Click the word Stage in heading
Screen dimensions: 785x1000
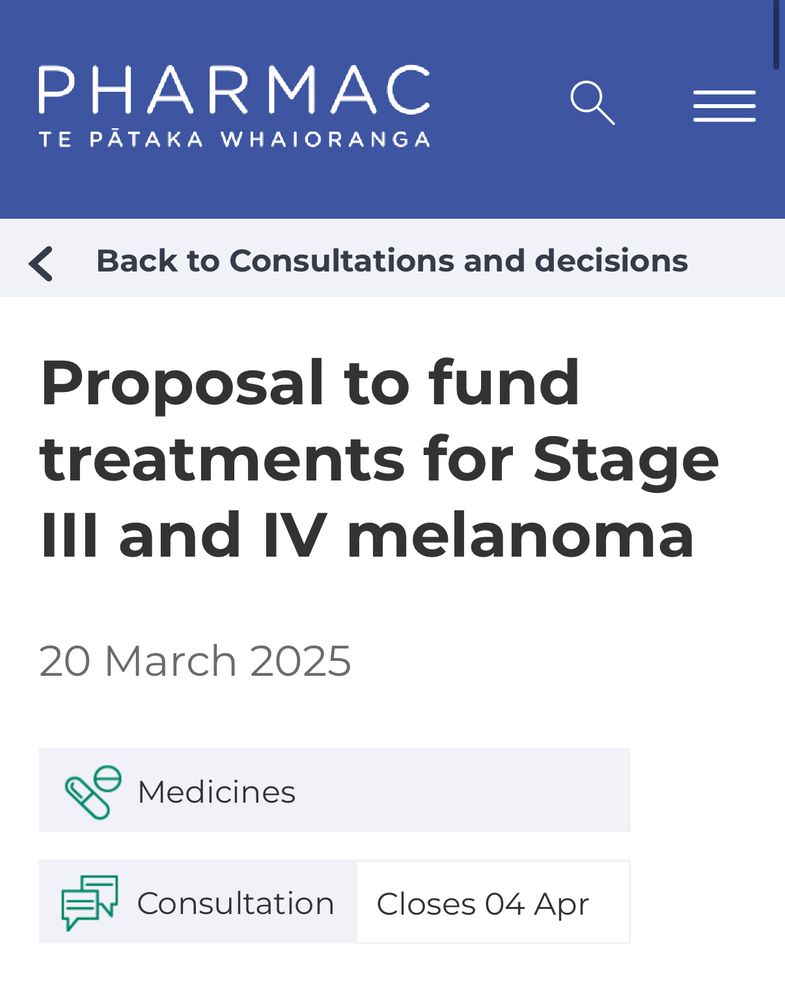(626, 462)
